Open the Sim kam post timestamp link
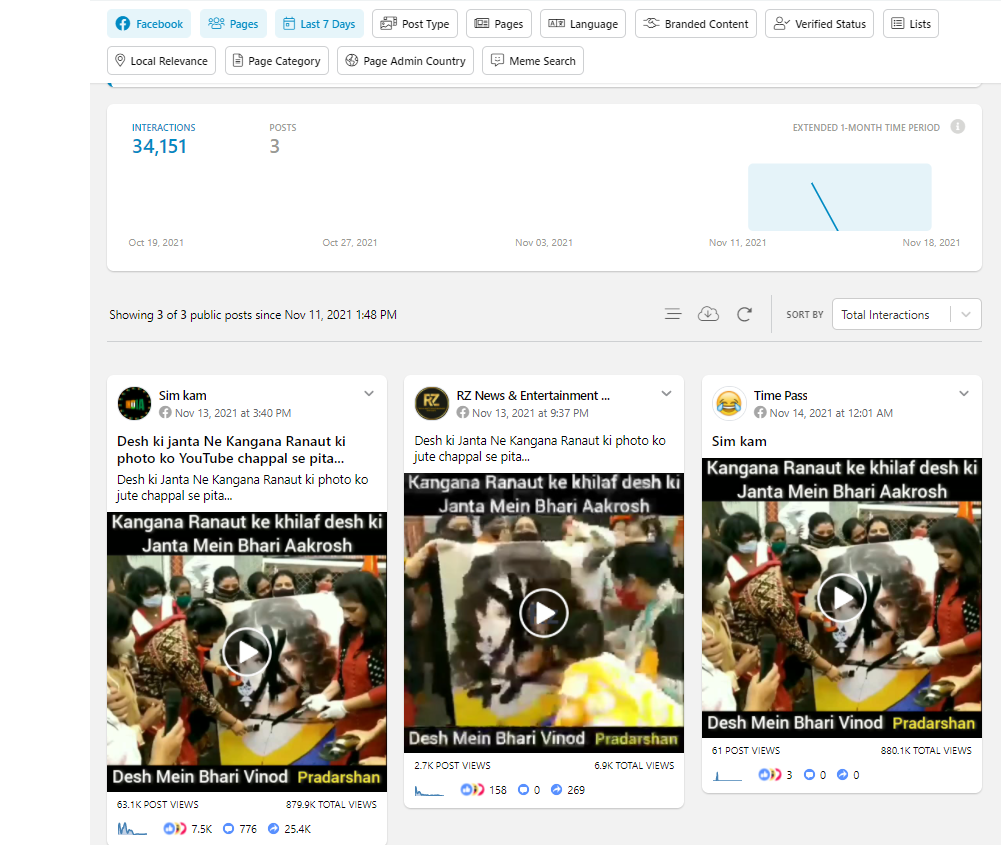The image size is (1001, 845). [x=232, y=413]
